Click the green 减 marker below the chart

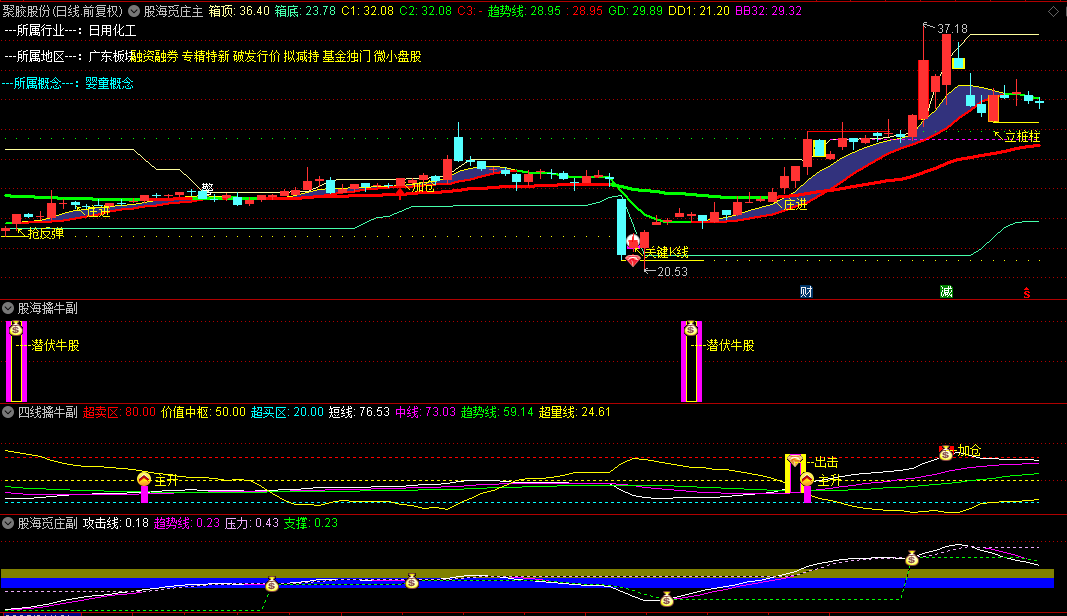click(945, 292)
